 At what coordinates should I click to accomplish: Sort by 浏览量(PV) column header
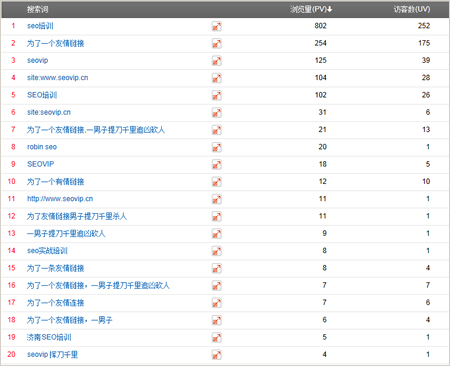point(311,9)
